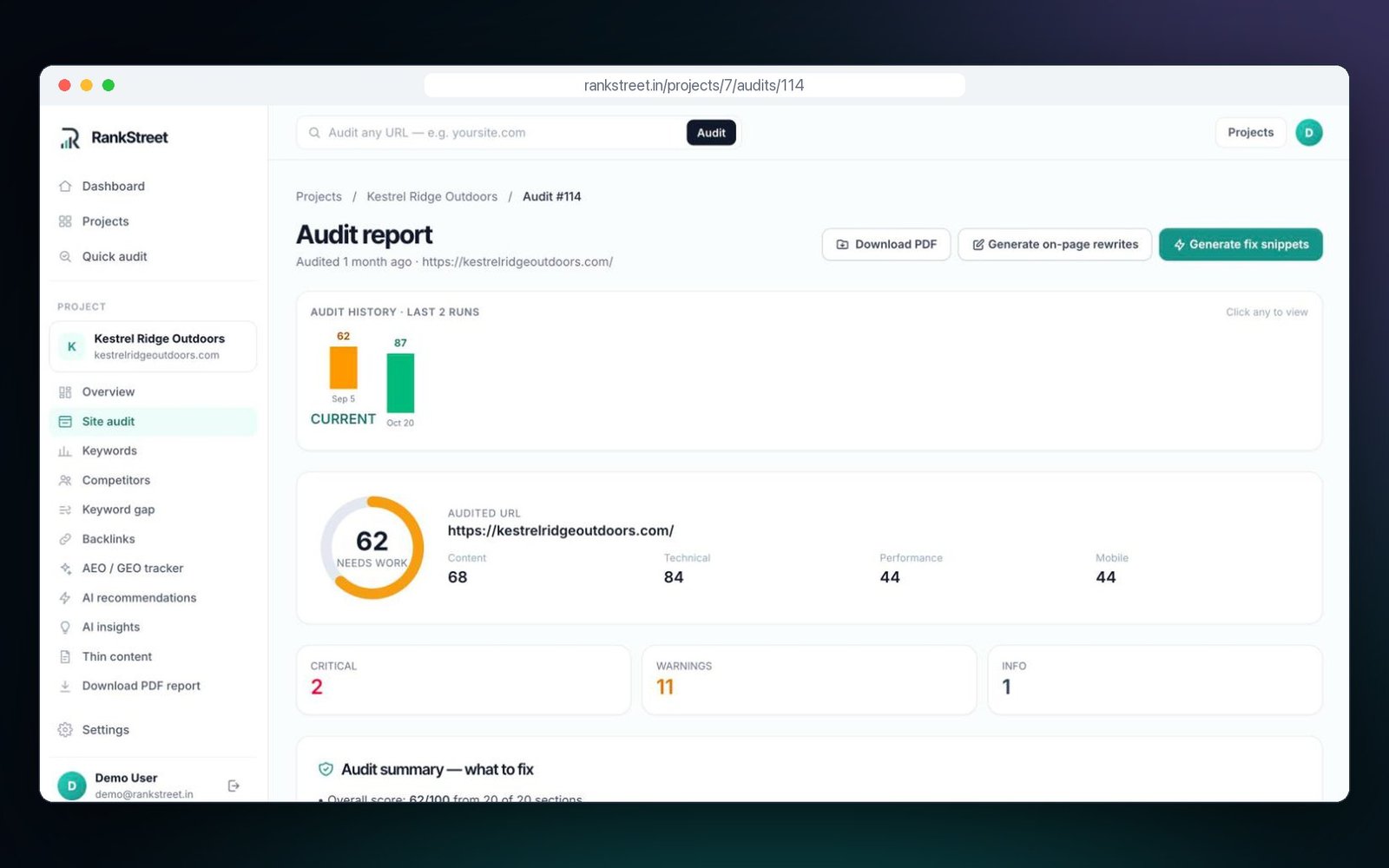Image resolution: width=1389 pixels, height=868 pixels.
Task: Click the K project avatar badge
Action: click(72, 347)
